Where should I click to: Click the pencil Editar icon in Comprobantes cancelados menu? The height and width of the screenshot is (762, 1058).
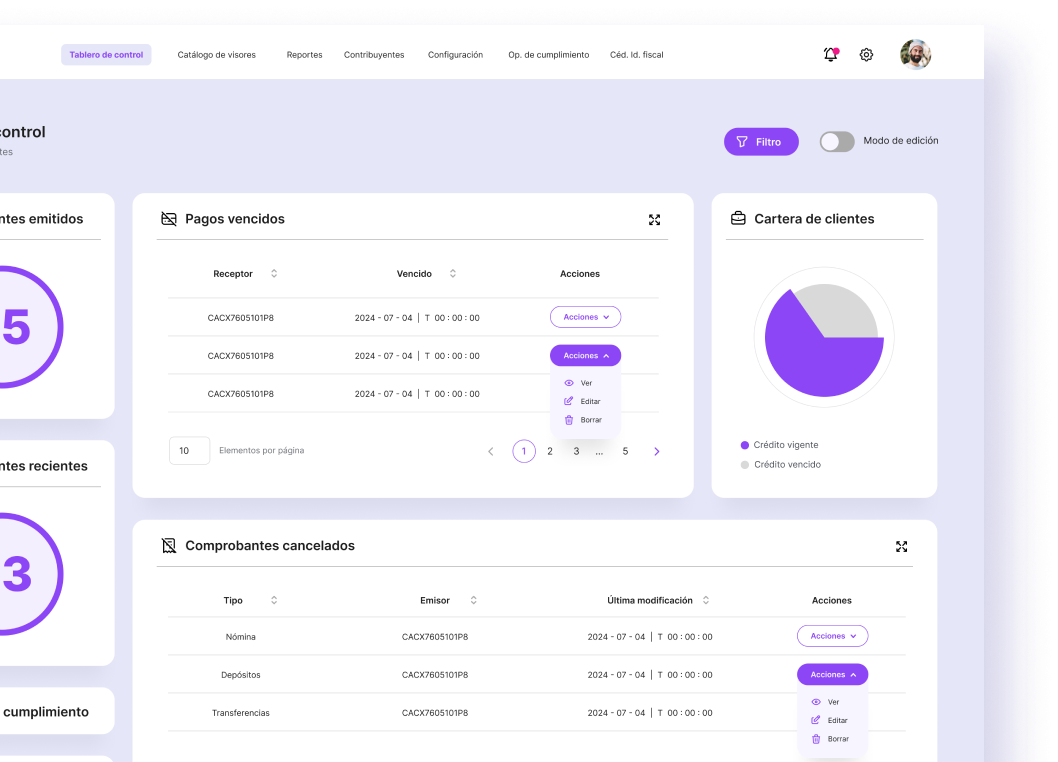pyautogui.click(x=816, y=720)
